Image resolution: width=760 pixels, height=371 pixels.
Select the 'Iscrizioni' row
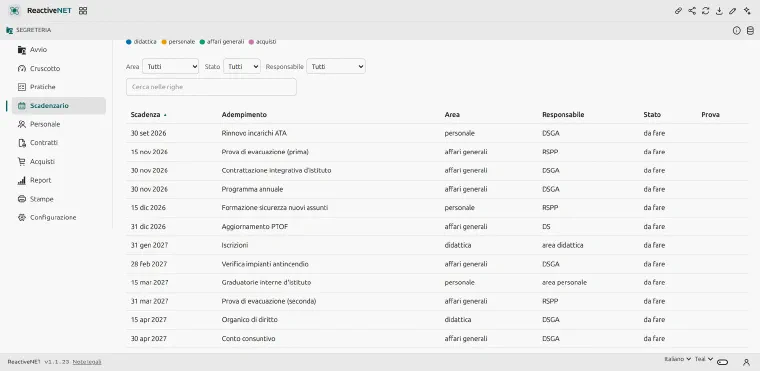437,245
